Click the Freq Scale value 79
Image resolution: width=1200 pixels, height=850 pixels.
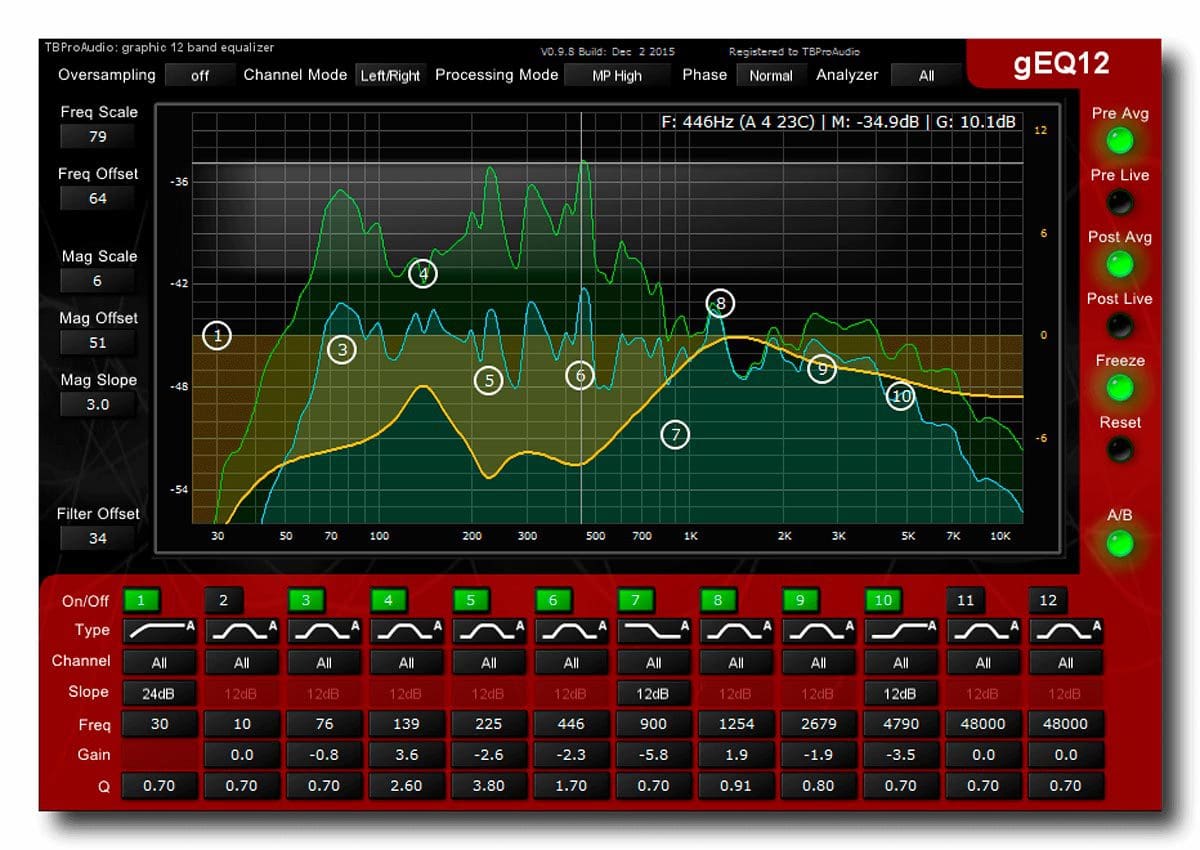[x=98, y=137]
